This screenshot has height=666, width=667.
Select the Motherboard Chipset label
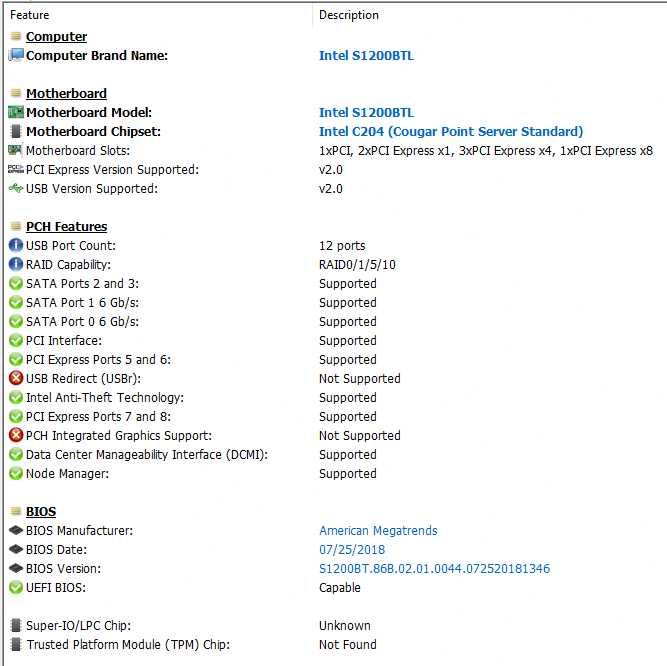pos(94,131)
